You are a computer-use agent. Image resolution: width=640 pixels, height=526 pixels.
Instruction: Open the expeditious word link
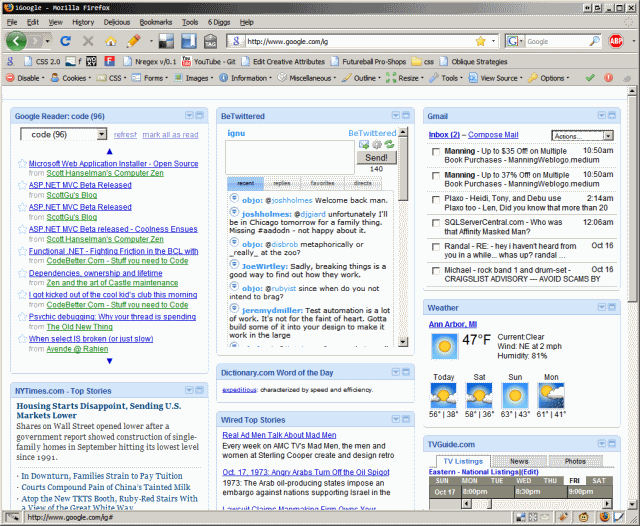tap(239, 390)
